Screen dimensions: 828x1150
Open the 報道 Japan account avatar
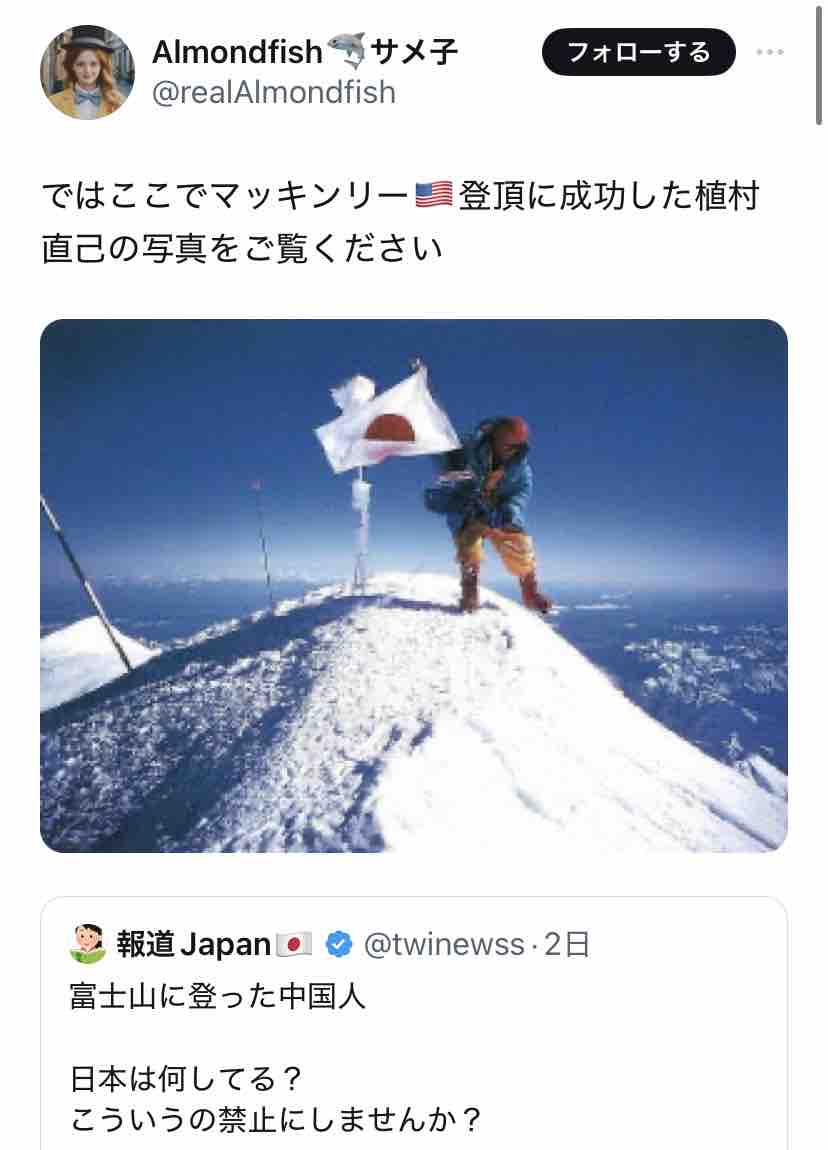(87, 943)
